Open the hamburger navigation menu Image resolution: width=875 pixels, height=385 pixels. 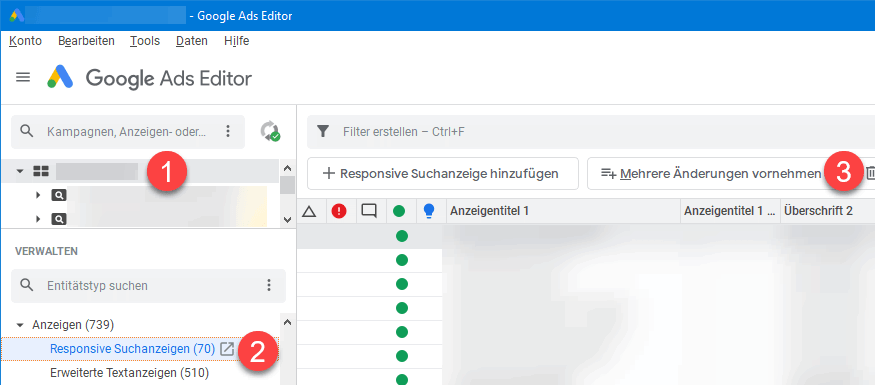tap(23, 77)
